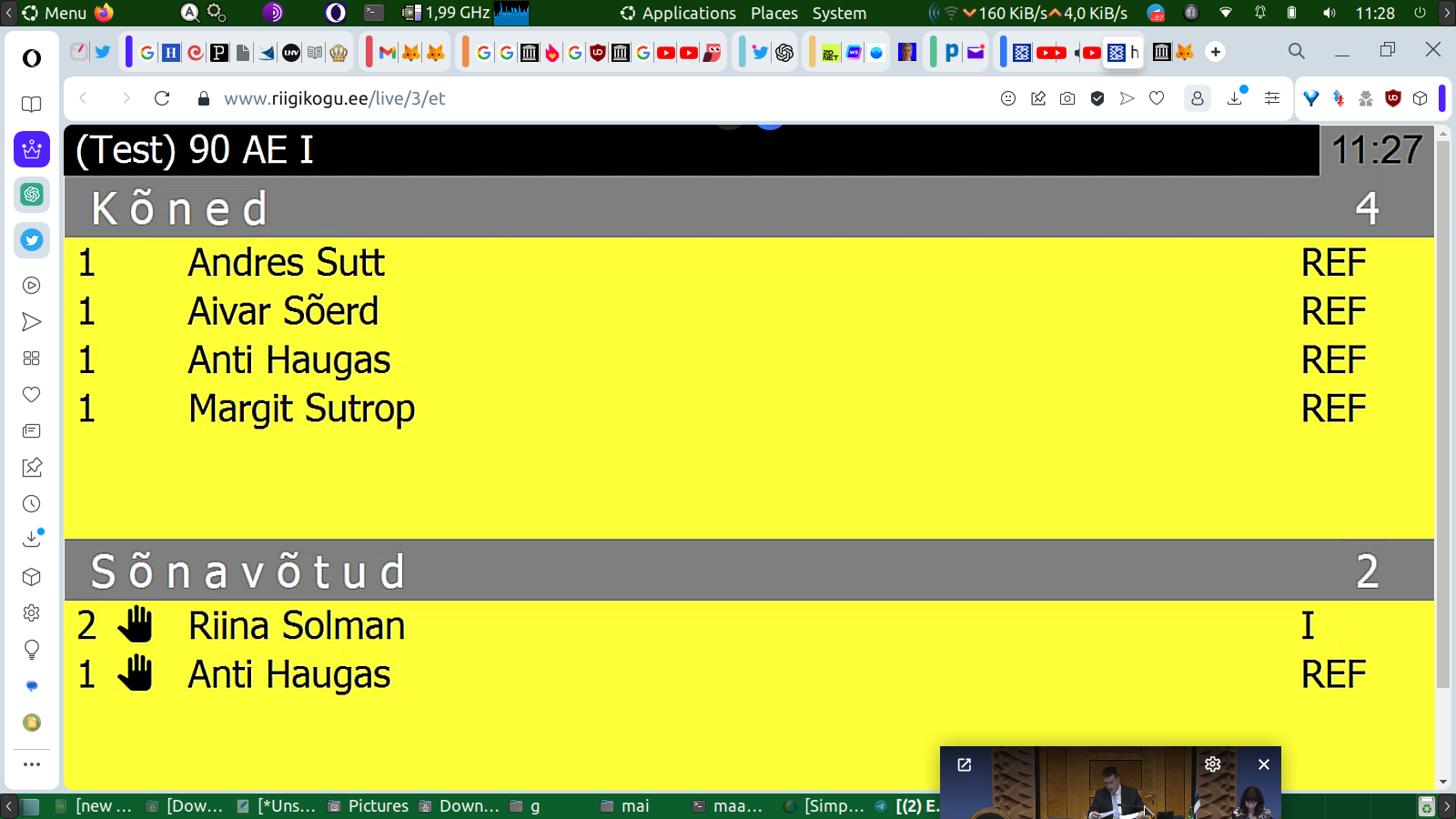Take a snapshot with the camera icon
Image resolution: width=1456 pixels, height=819 pixels.
coord(1067,98)
